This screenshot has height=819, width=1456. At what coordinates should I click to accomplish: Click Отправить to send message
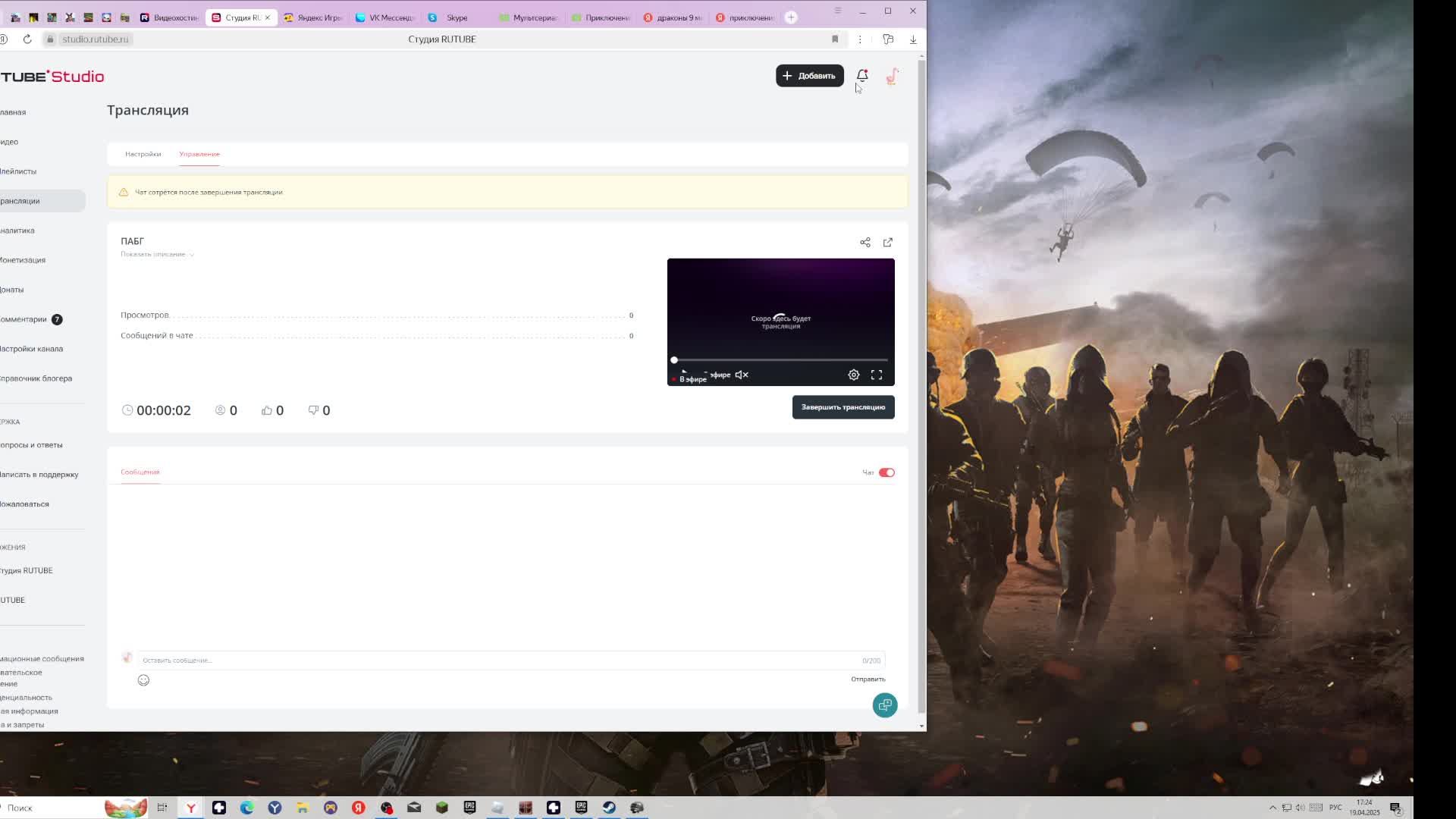click(868, 679)
